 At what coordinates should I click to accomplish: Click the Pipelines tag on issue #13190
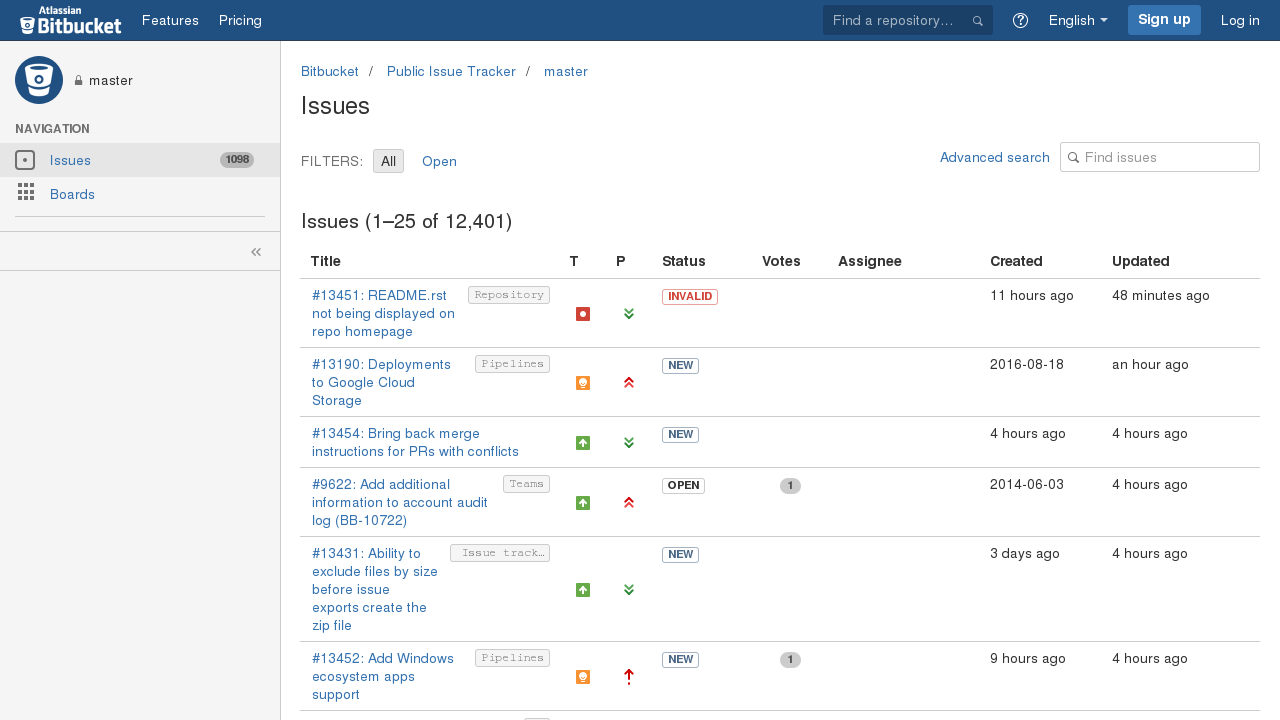tap(512, 364)
